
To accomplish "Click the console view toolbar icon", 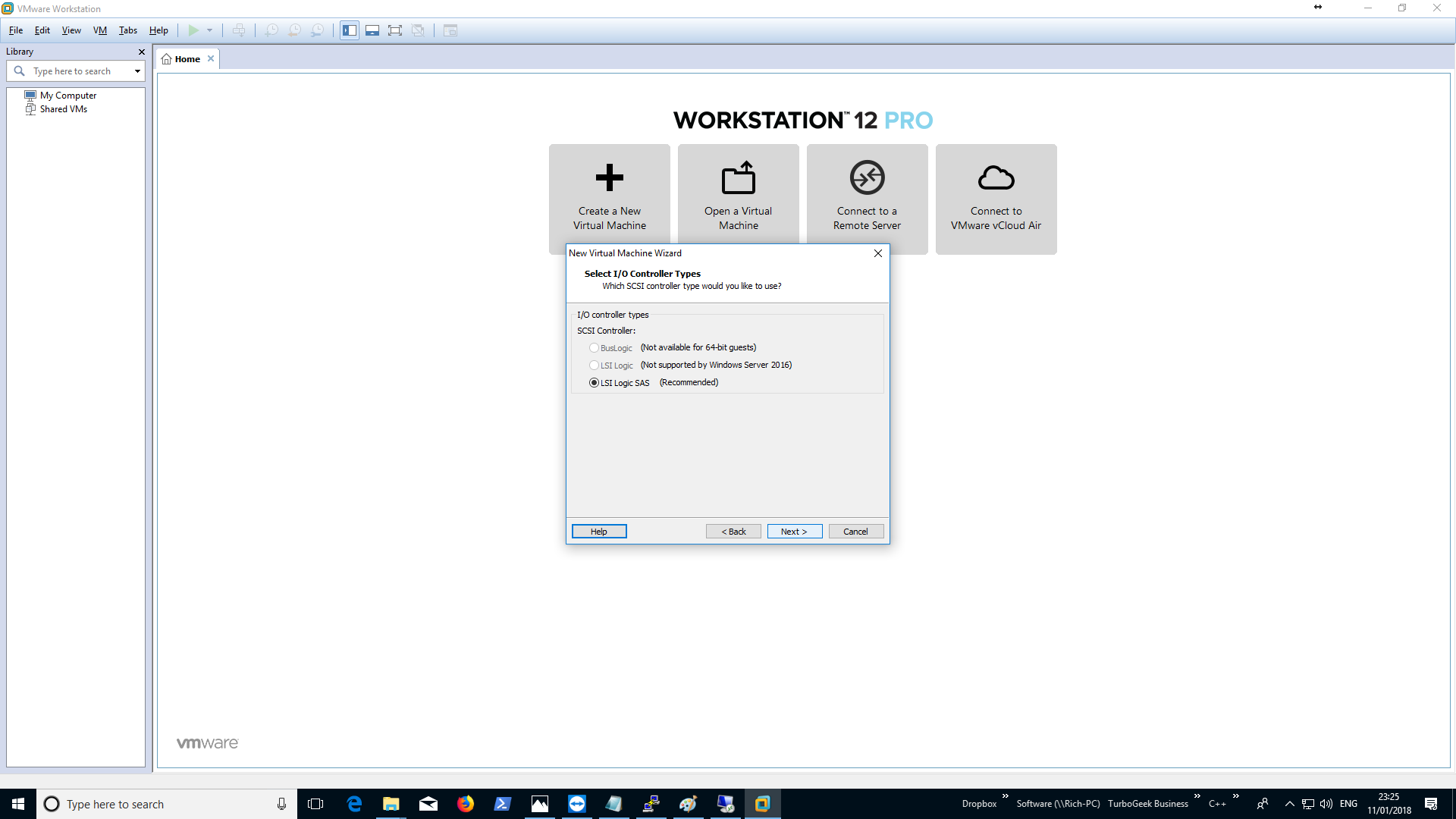I will coord(450,30).
